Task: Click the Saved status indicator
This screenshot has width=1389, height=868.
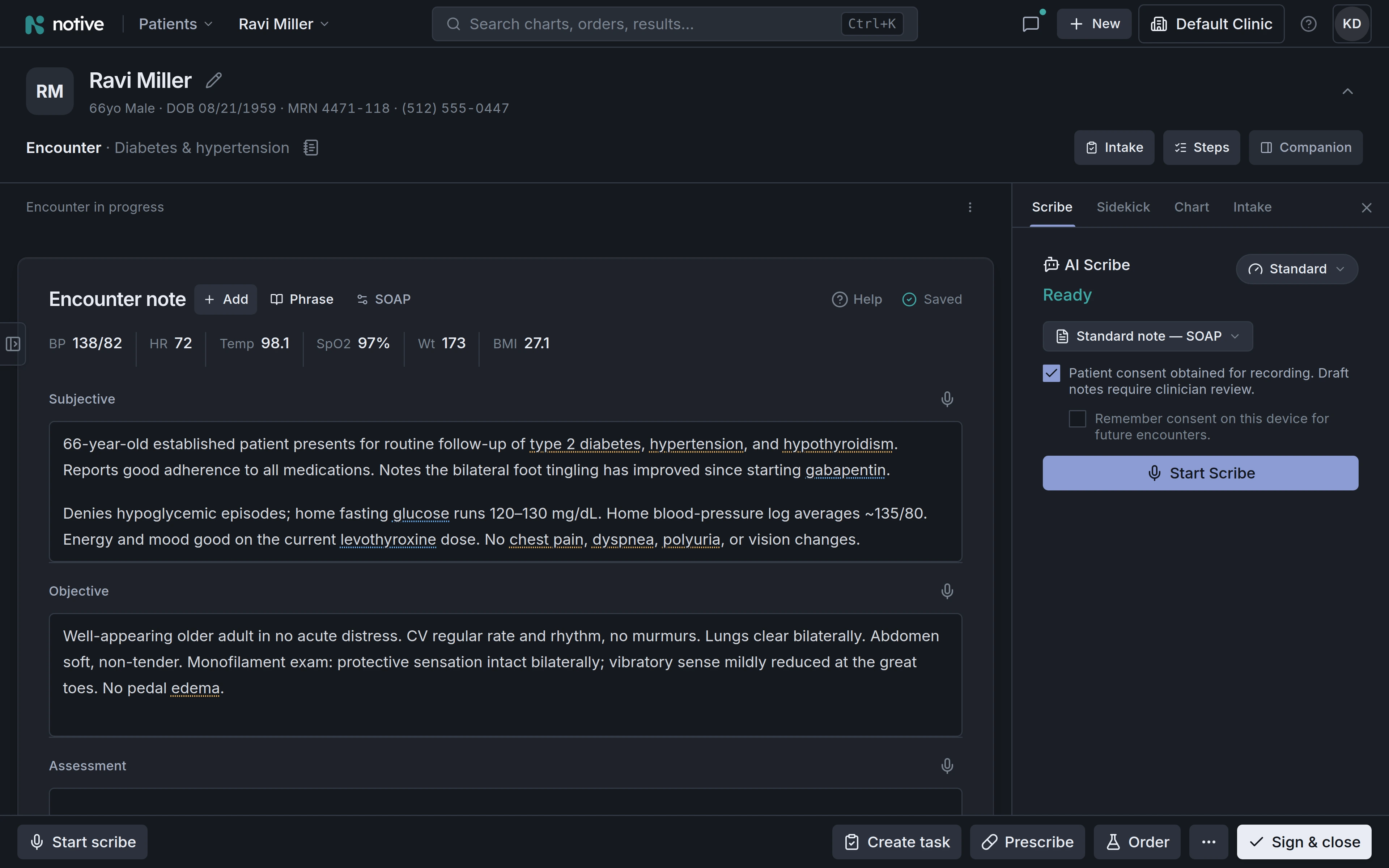Action: pyautogui.click(x=932, y=300)
